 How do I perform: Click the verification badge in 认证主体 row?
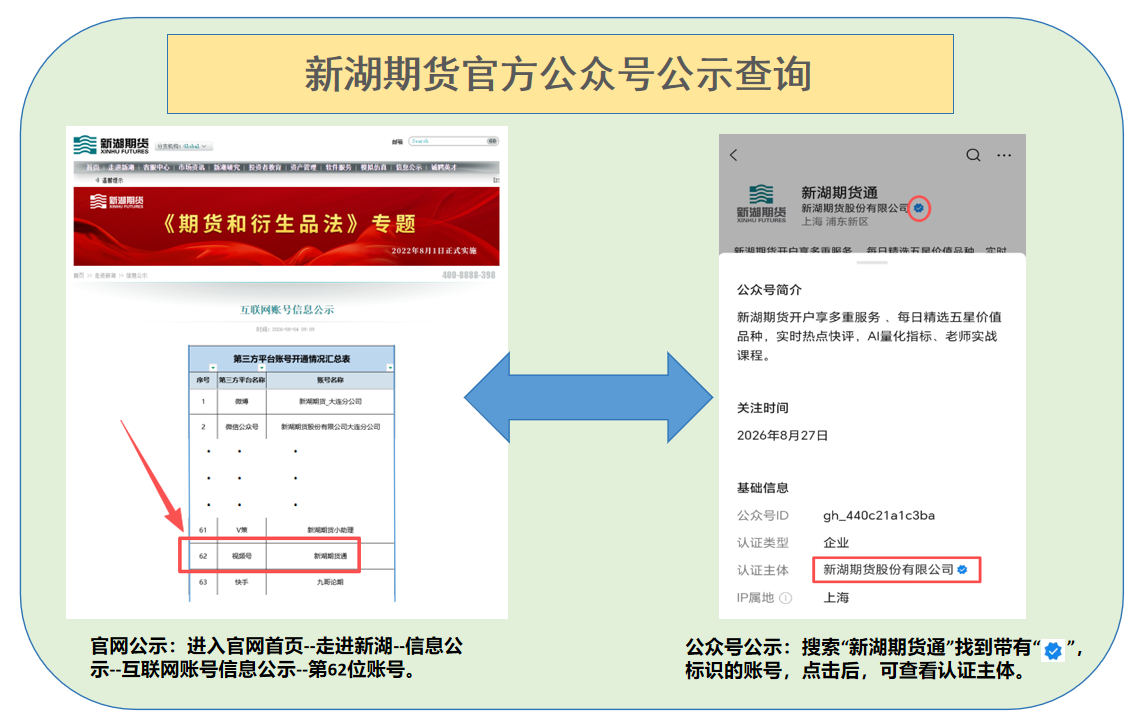coord(963,570)
